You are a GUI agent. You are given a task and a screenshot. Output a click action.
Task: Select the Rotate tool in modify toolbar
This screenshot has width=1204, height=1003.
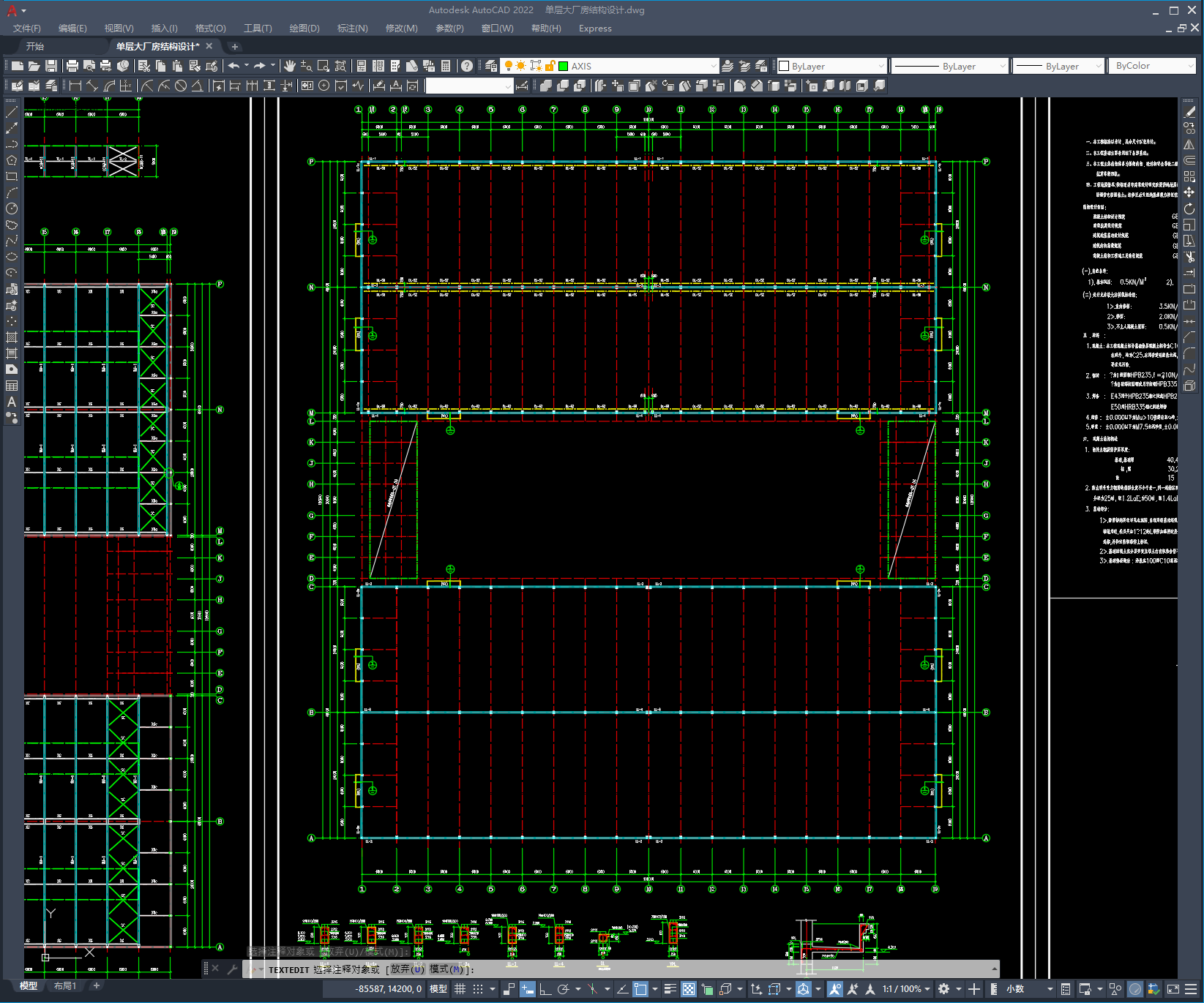pos(1189,209)
